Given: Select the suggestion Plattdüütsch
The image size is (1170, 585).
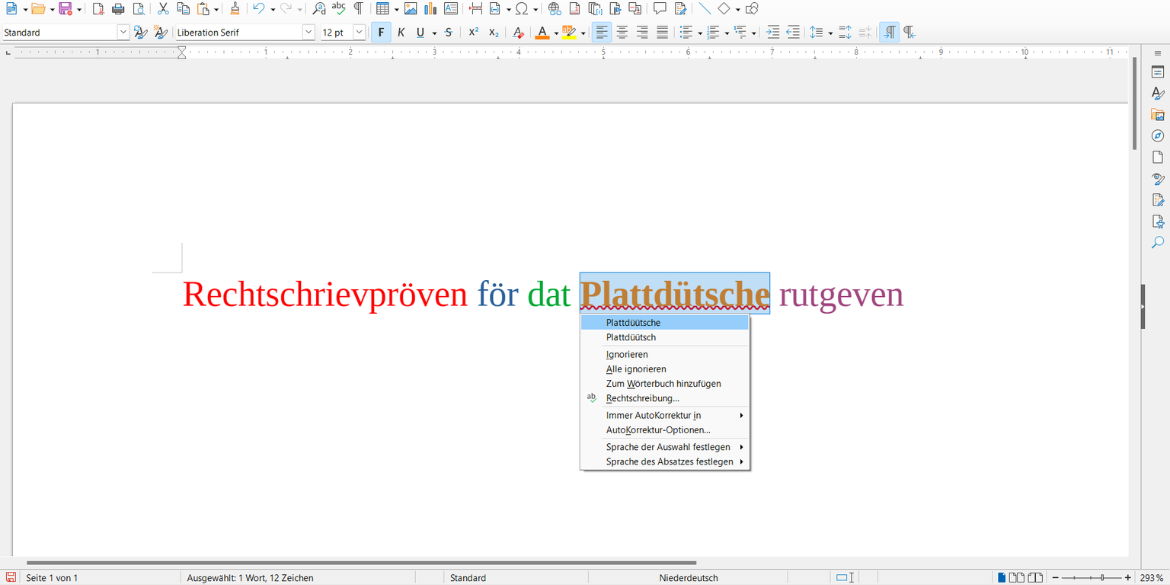Looking at the screenshot, I should 630,337.
